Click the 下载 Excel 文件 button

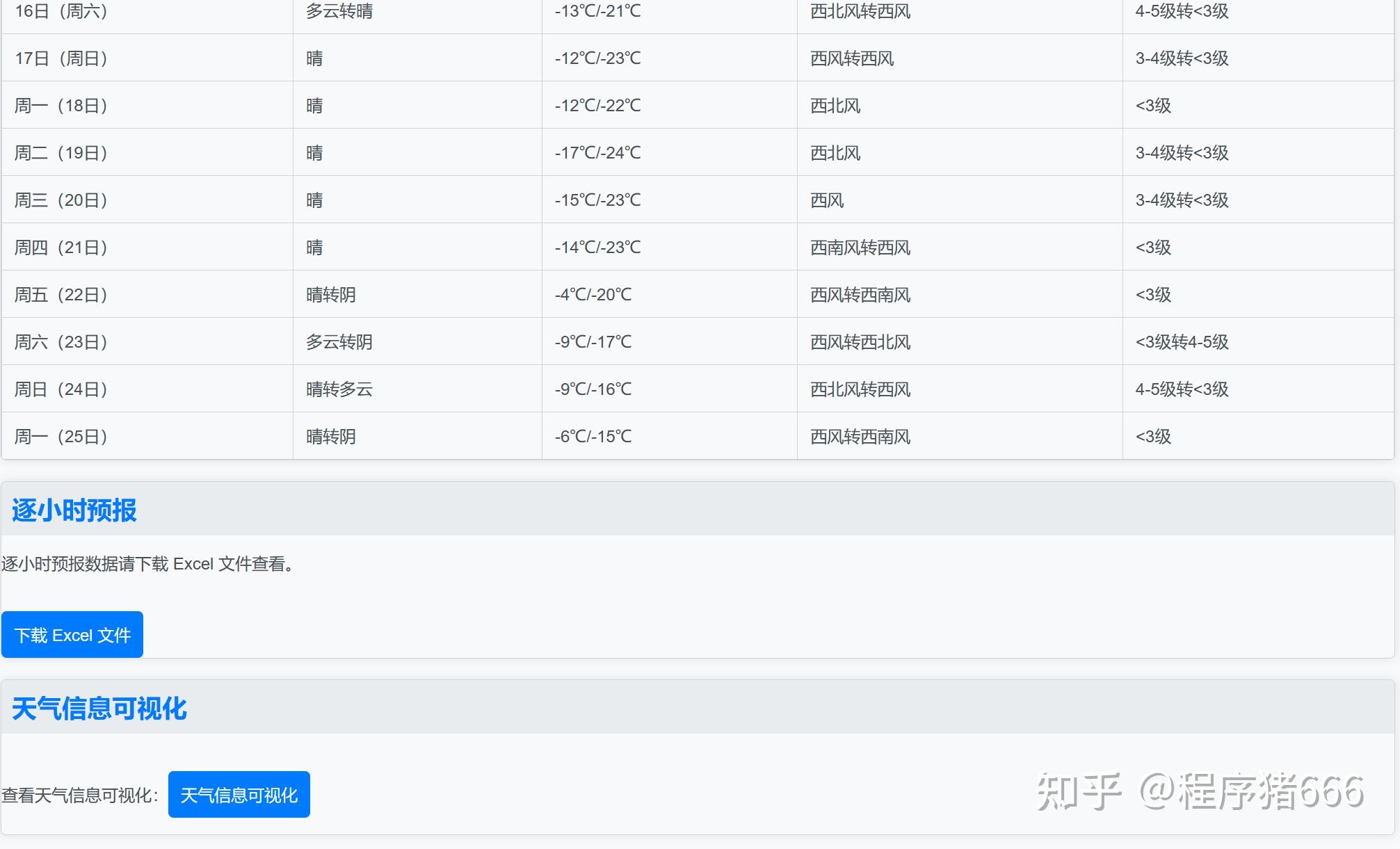72,635
